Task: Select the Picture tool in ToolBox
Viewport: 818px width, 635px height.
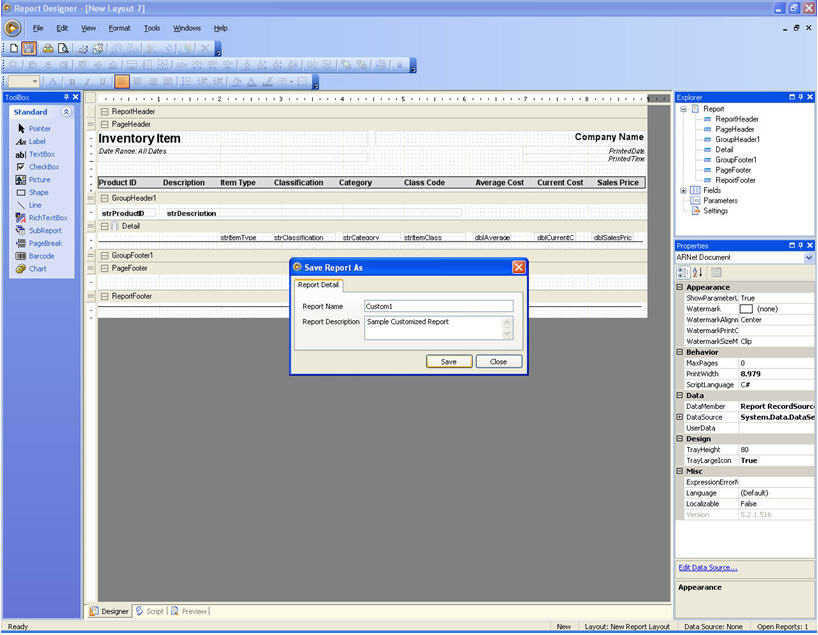Action: click(x=39, y=180)
